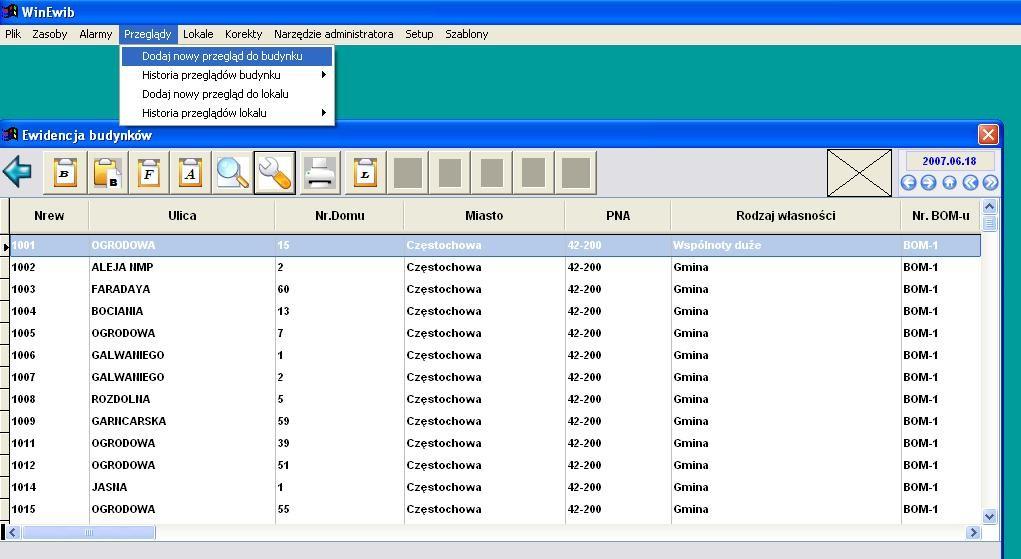Image resolution: width=1021 pixels, height=559 pixels.
Task: Click the horizontal scrollbar right arrow
Action: (973, 532)
